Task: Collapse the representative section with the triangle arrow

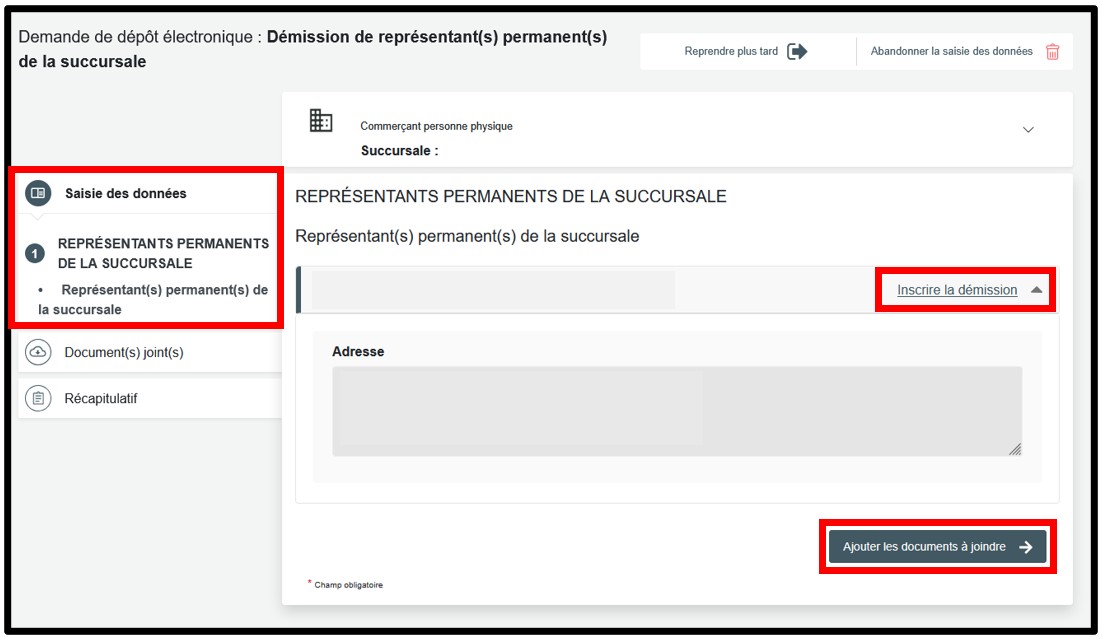Action: [1037, 290]
